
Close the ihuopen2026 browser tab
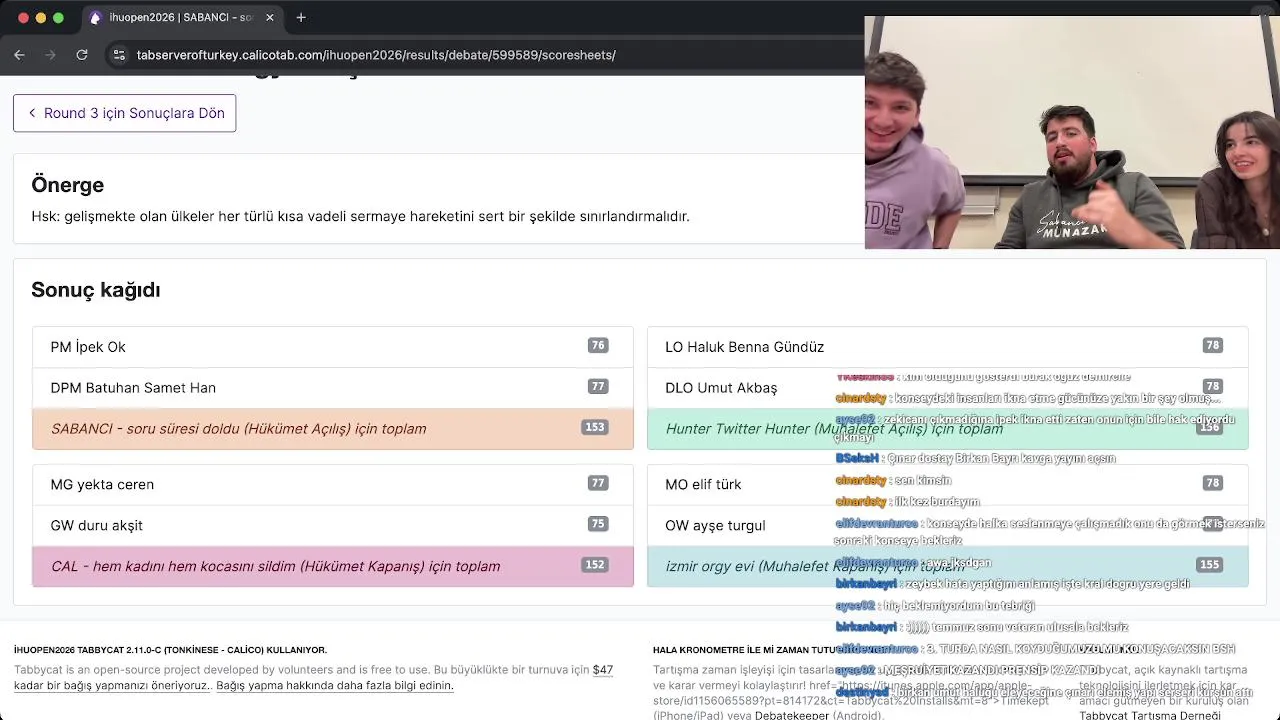(269, 17)
